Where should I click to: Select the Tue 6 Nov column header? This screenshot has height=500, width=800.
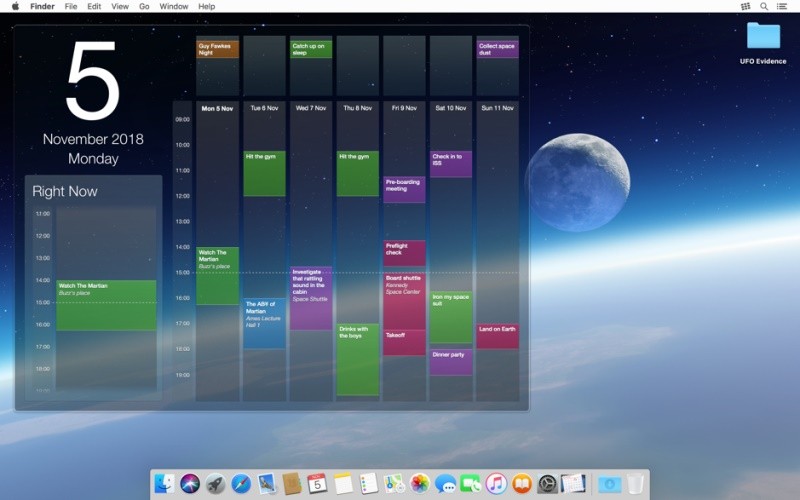[x=265, y=108]
